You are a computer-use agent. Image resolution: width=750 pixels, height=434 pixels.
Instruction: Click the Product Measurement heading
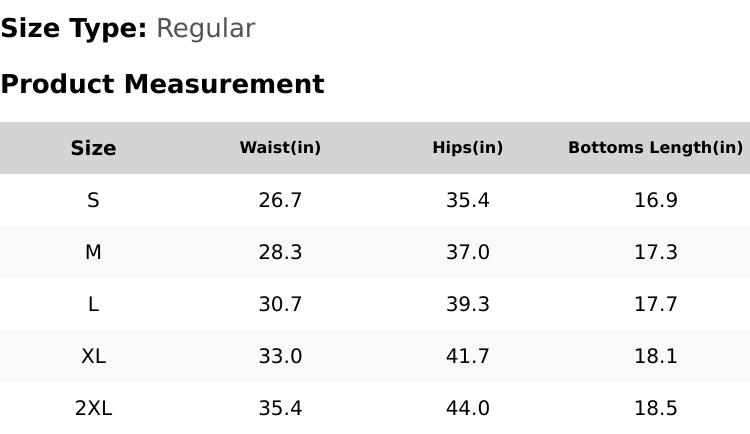[x=162, y=84]
